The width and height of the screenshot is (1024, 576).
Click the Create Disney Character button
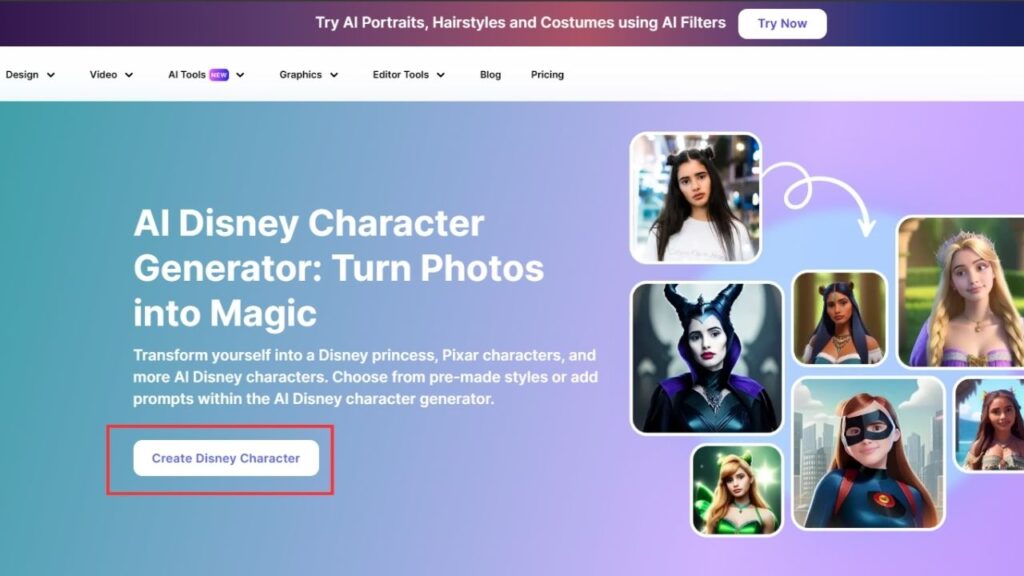click(226, 458)
